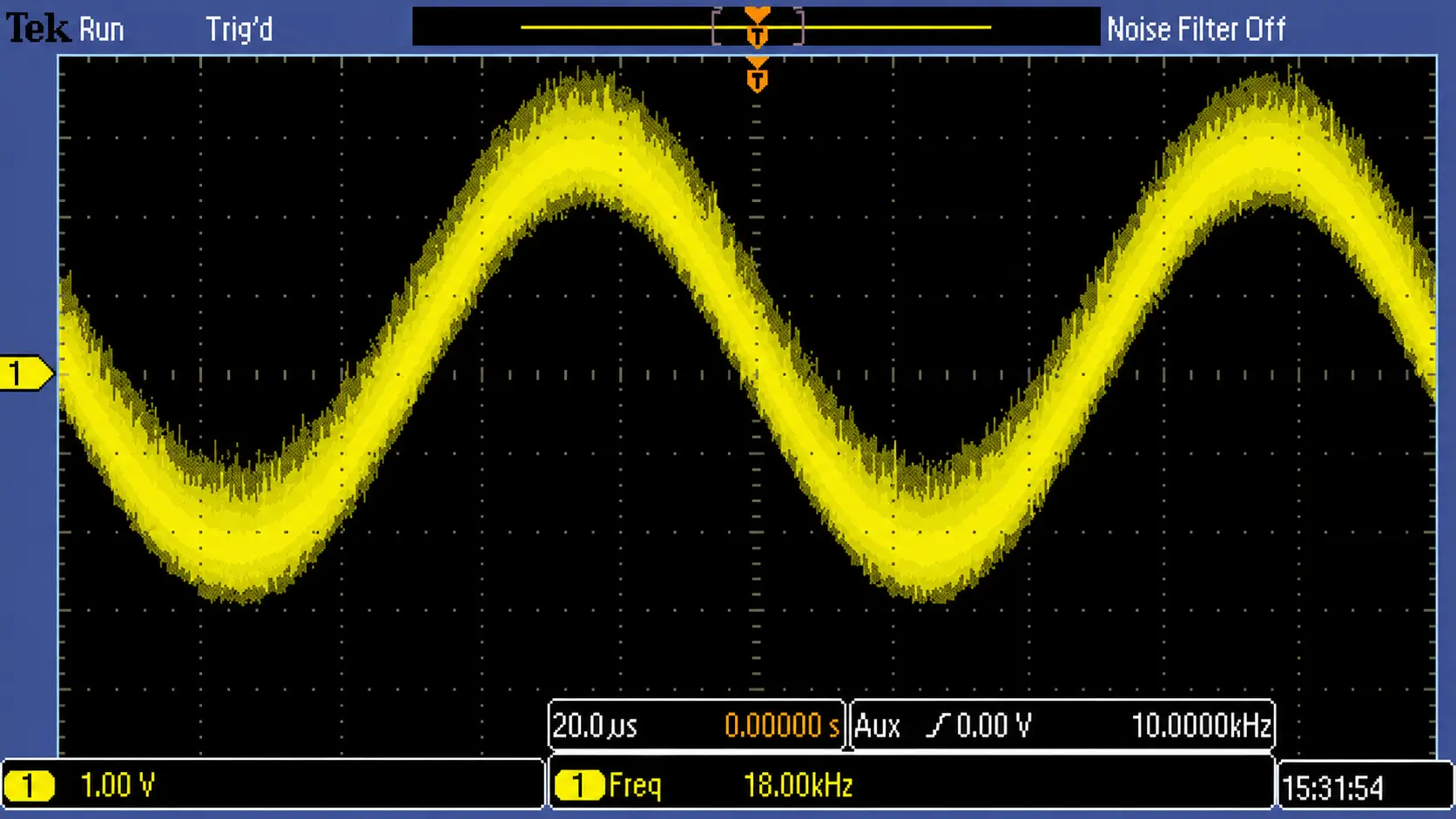The width and height of the screenshot is (1456, 819).
Task: Click the 20.0 µs timebase readout
Action: coord(596,725)
